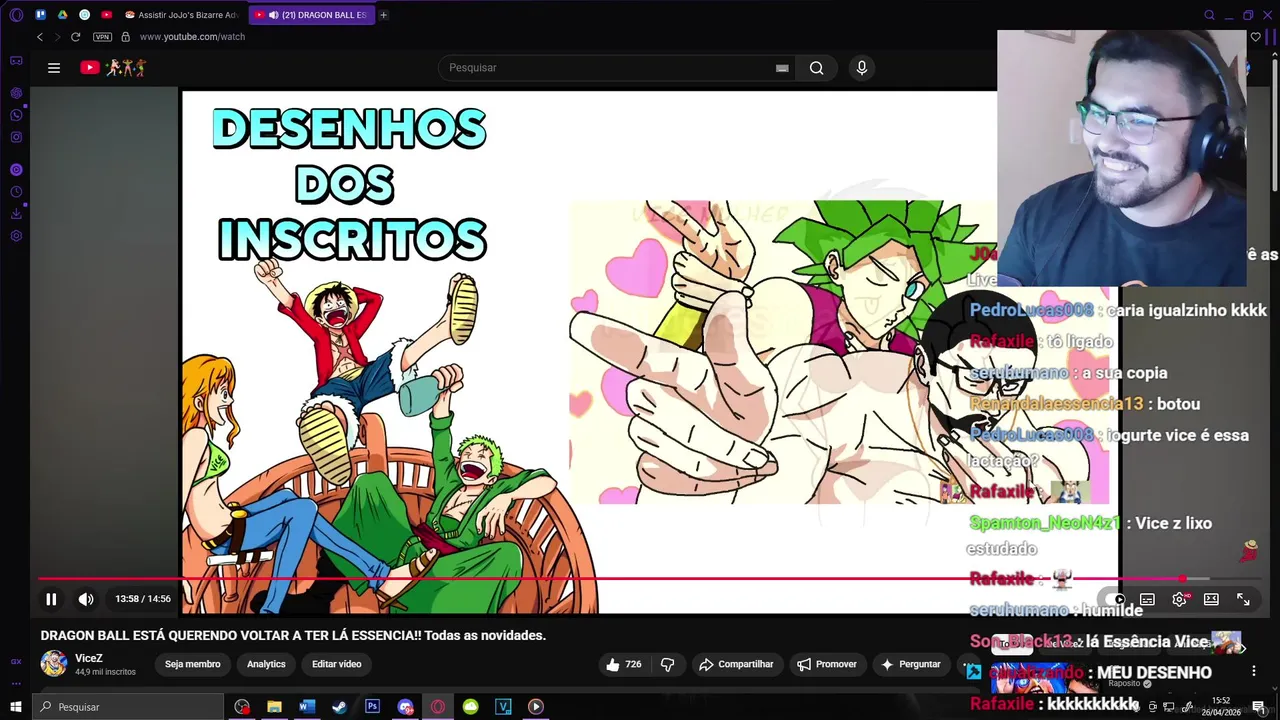Dislike the video with thumbs down
The width and height of the screenshot is (1280, 720).
click(668, 664)
